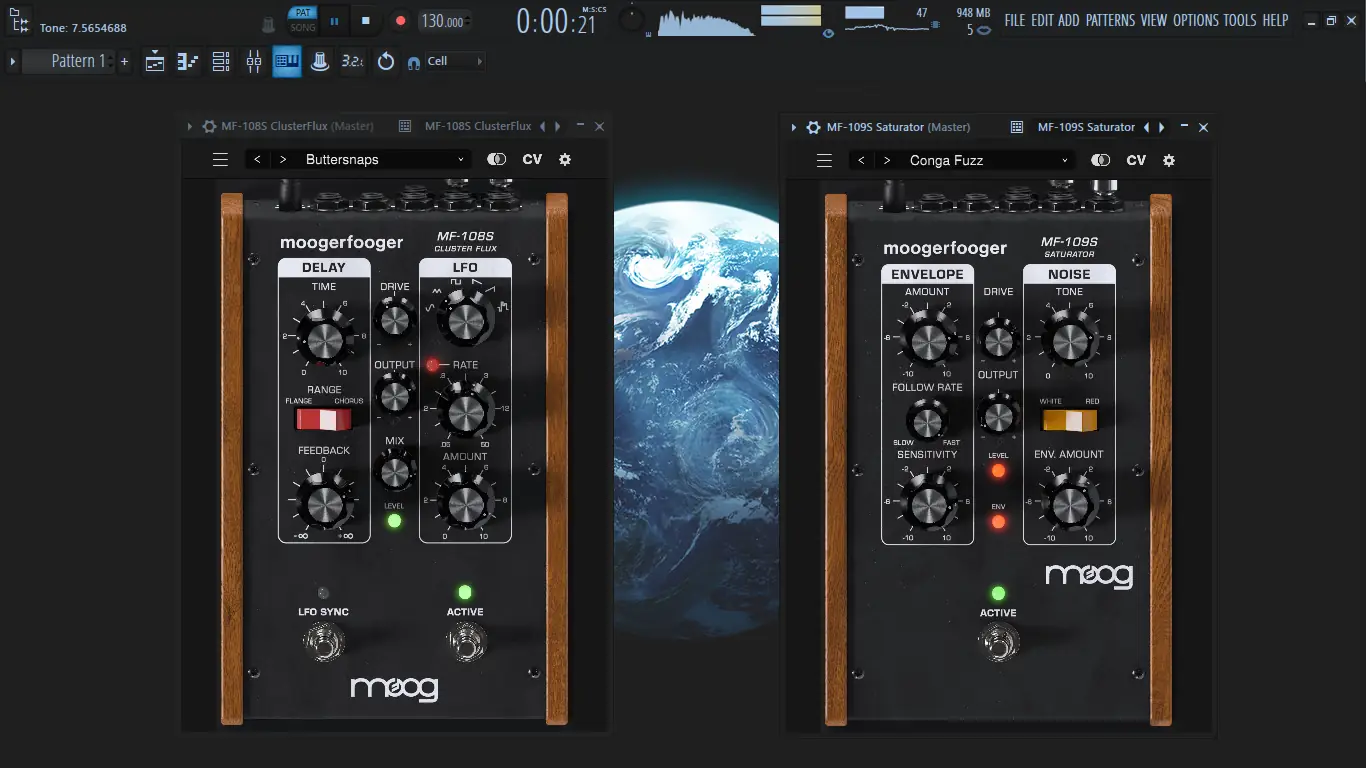Click the playlist tree icon above the Tone hint

point(19,21)
